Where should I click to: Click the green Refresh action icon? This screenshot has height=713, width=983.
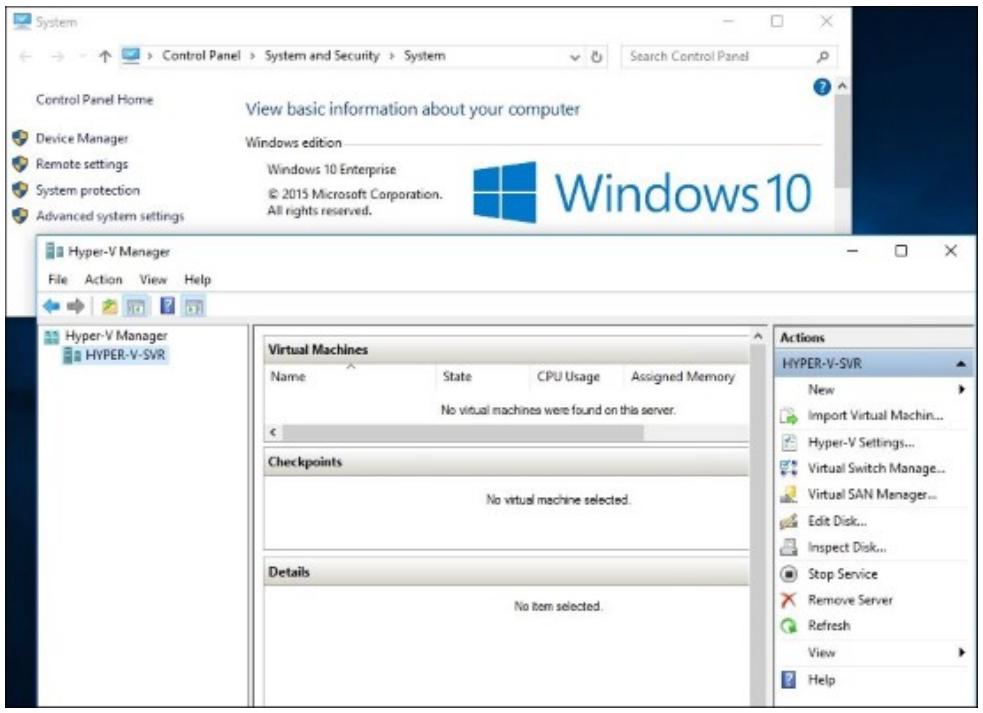(x=789, y=626)
